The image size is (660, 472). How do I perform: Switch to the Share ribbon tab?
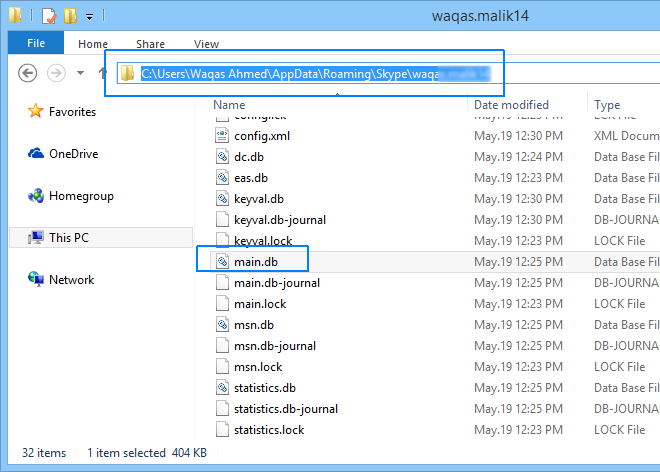[150, 44]
